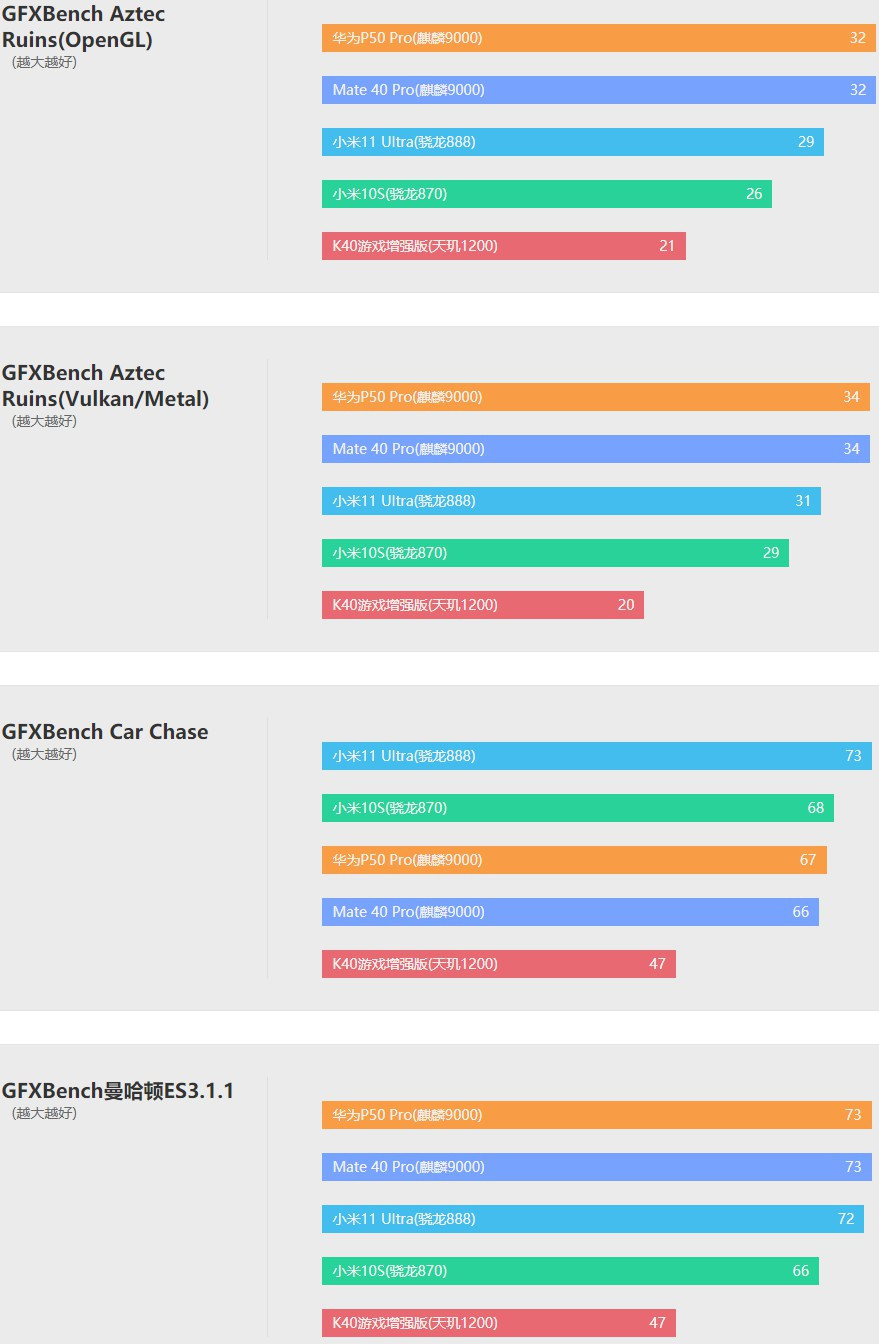Image resolution: width=879 pixels, height=1344 pixels.
Task: Select 华为P50 Pro bar scoring 67
Action: pos(574,860)
